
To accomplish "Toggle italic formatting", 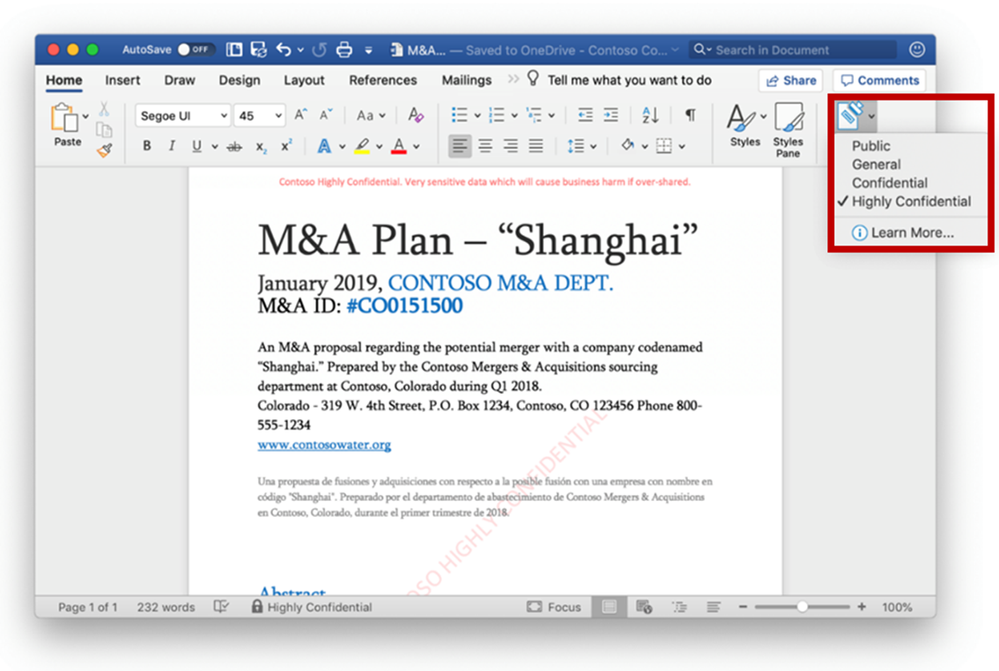I will pyautogui.click(x=171, y=146).
